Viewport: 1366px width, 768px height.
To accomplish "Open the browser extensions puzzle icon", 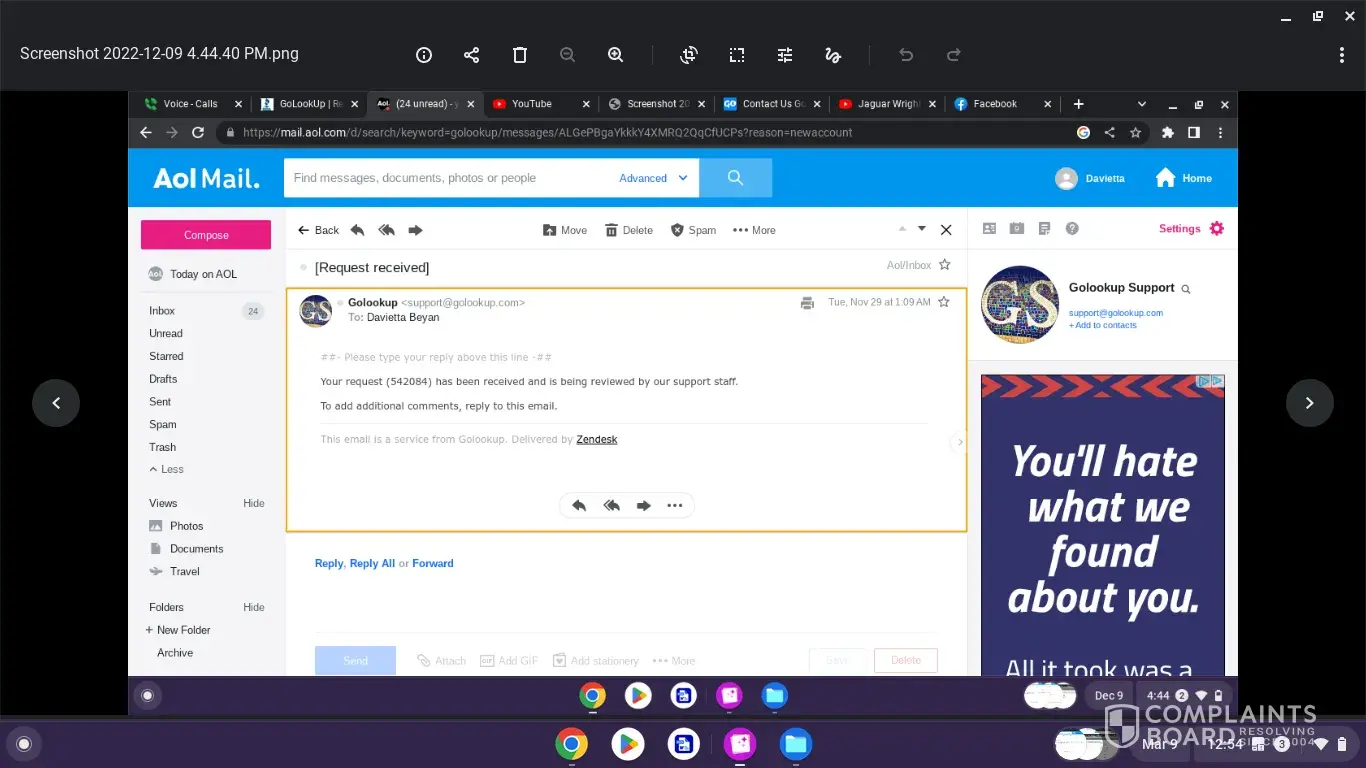I will 1167,132.
